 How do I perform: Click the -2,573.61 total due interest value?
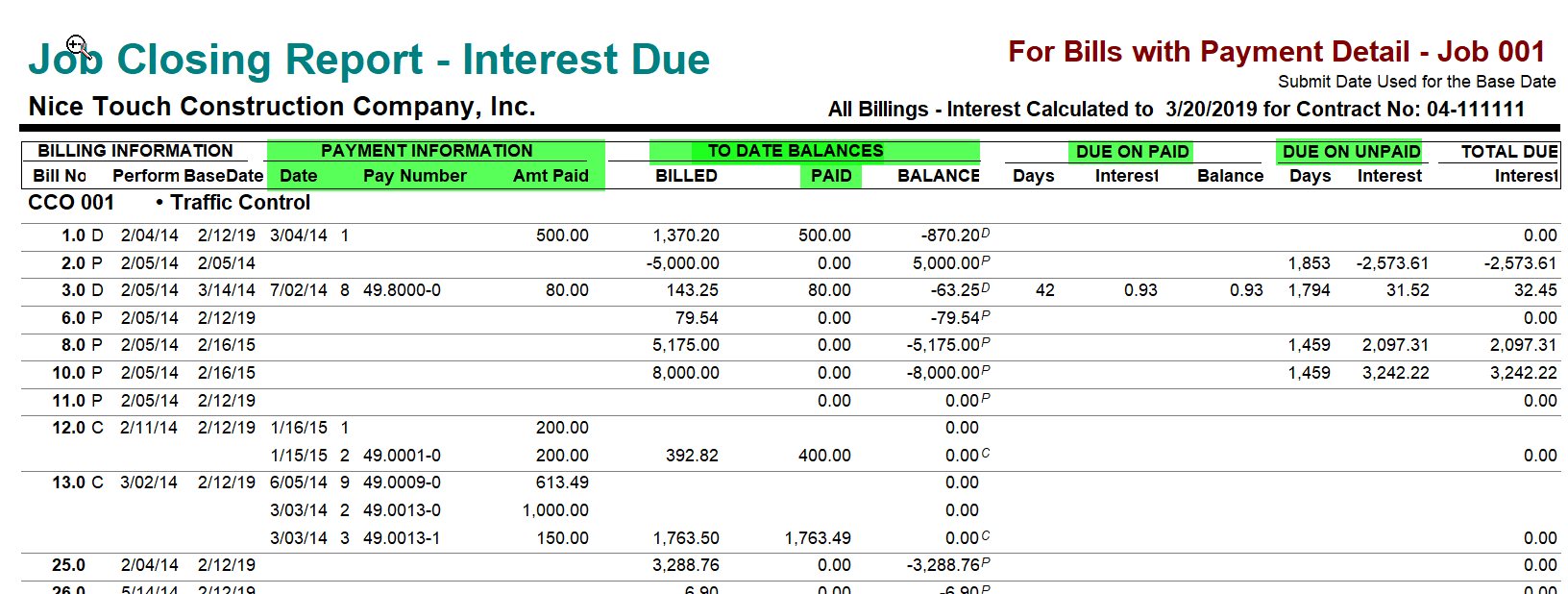tap(1520, 263)
